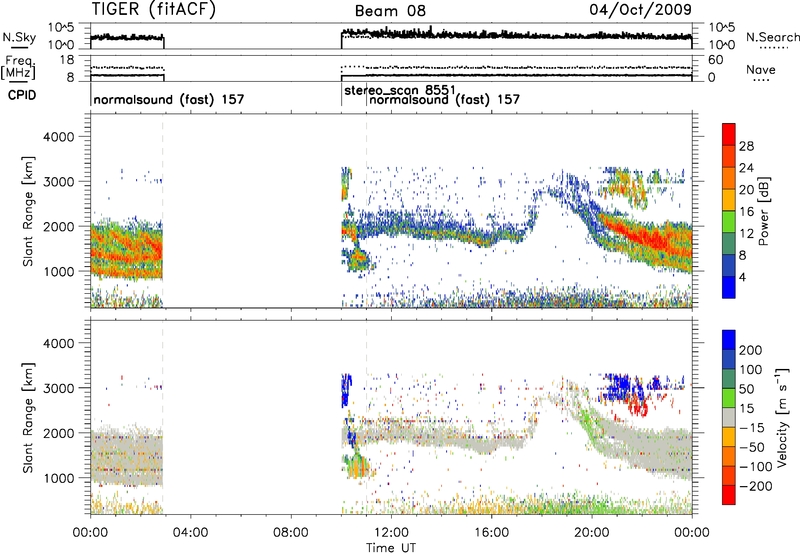This screenshot has height=554, width=800.
Task: Click the 20:00 time tick label
Action: pyautogui.click(x=591, y=533)
